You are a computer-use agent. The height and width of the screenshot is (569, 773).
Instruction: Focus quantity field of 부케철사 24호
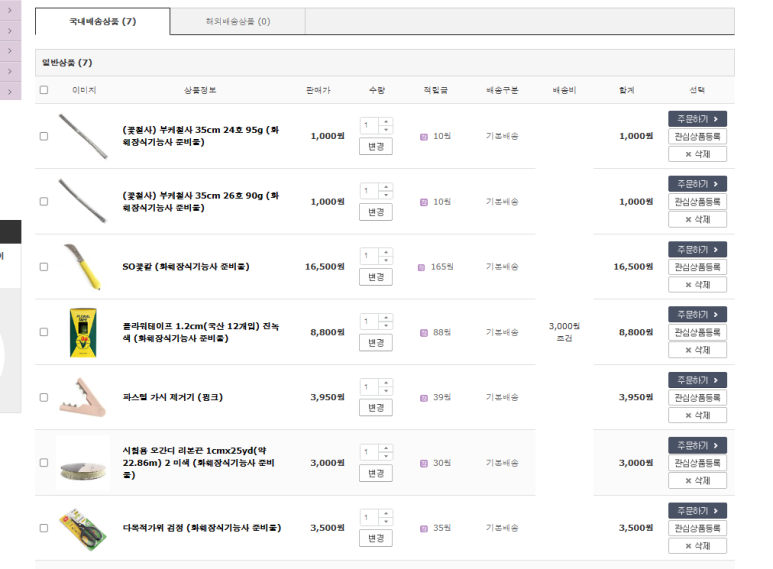pyautogui.click(x=369, y=125)
